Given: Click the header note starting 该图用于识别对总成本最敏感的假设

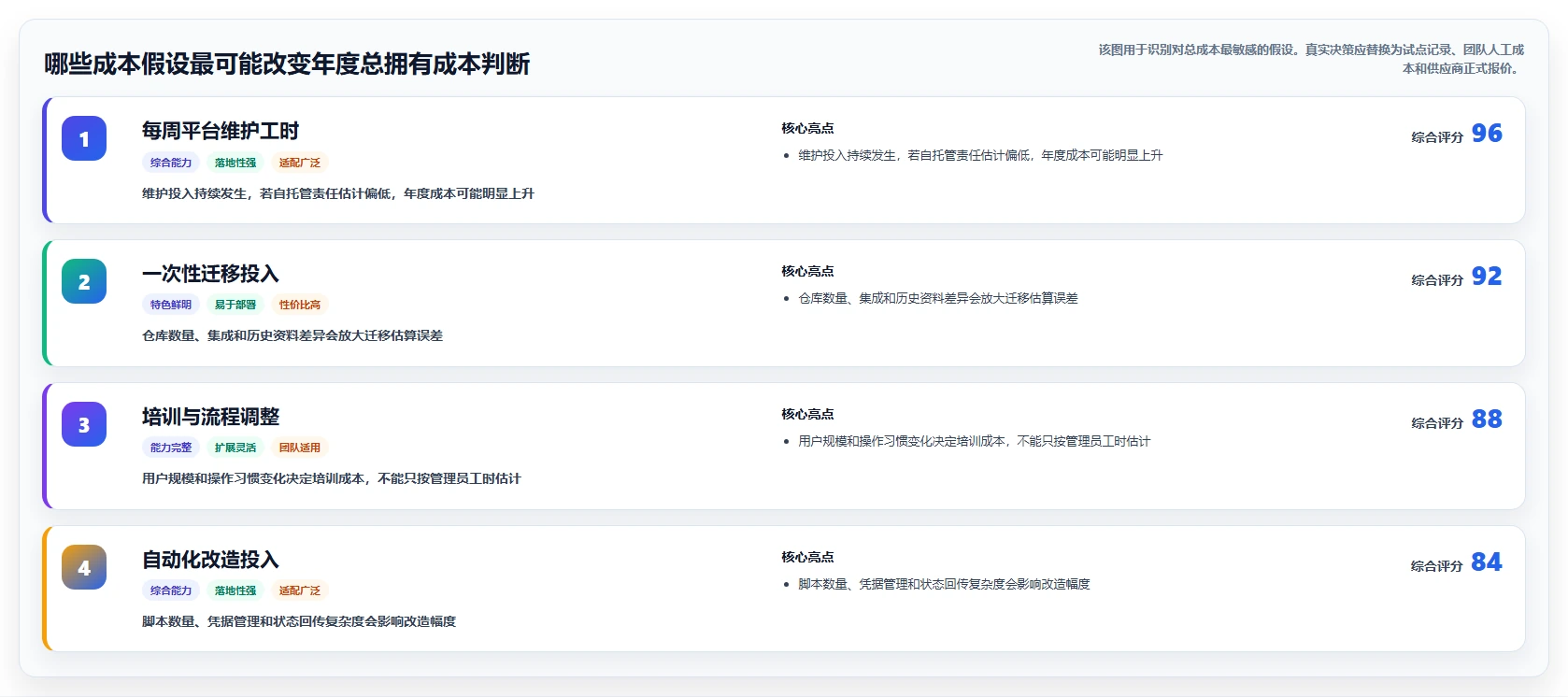Looking at the screenshot, I should pyautogui.click(x=1310, y=59).
